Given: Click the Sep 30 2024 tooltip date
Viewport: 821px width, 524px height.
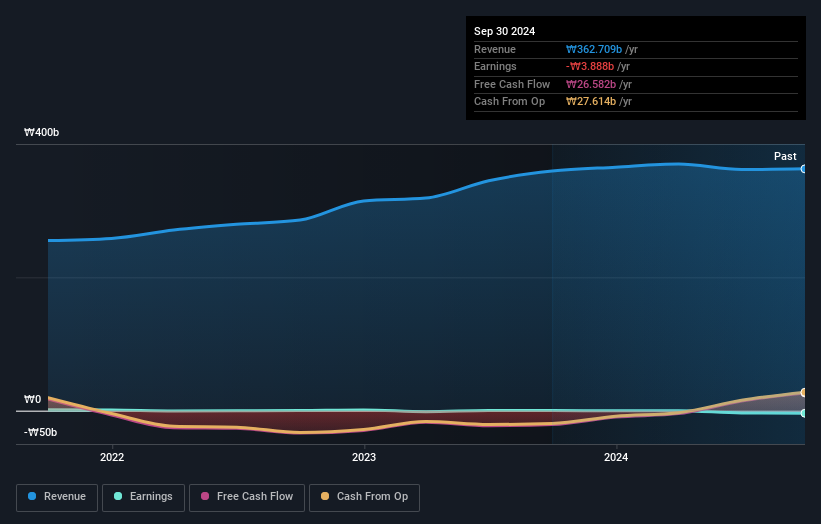Looking at the screenshot, I should click(x=504, y=31).
